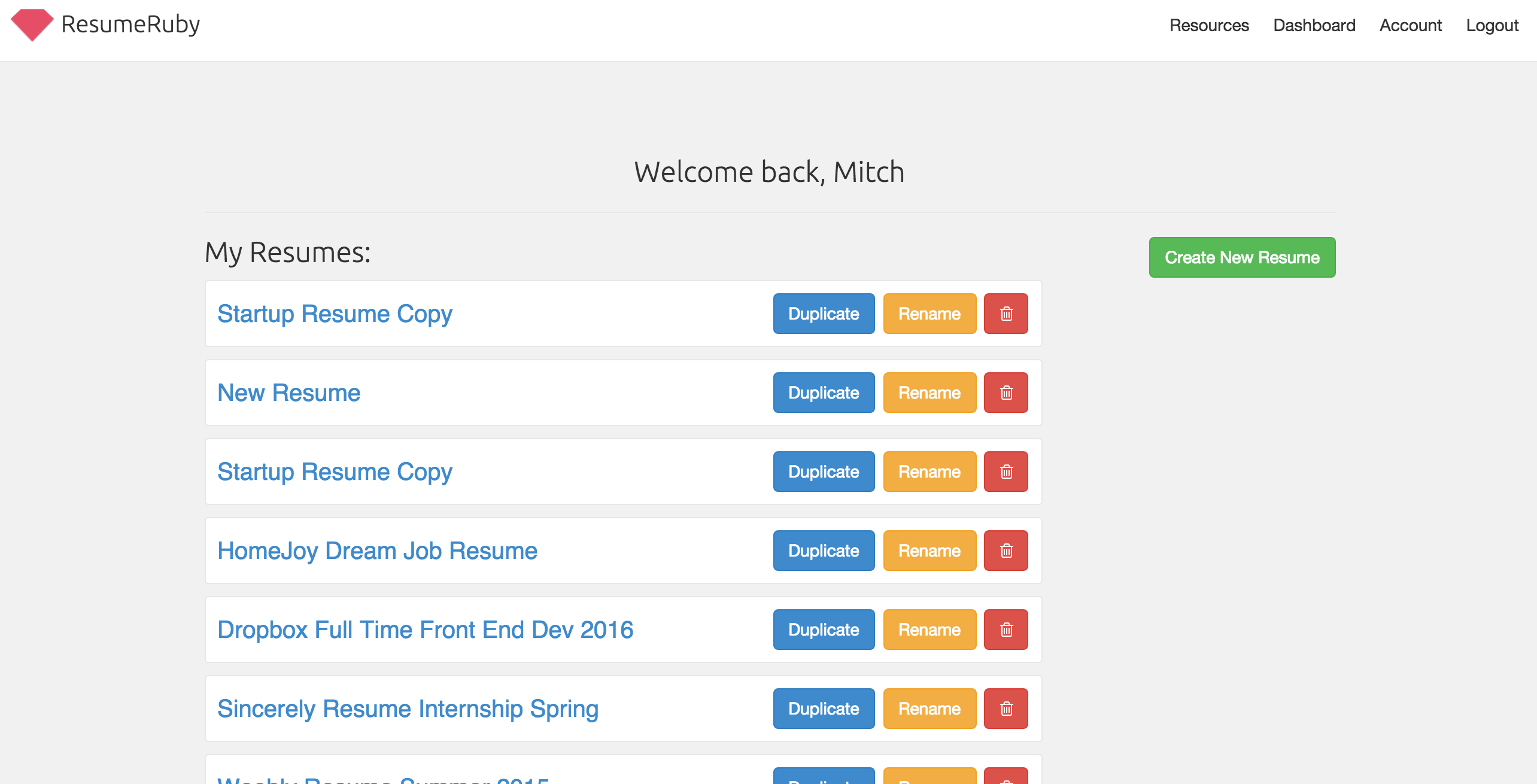The width and height of the screenshot is (1537, 784).
Task: Click the ResumeRuby brand name text
Action: 130,25
